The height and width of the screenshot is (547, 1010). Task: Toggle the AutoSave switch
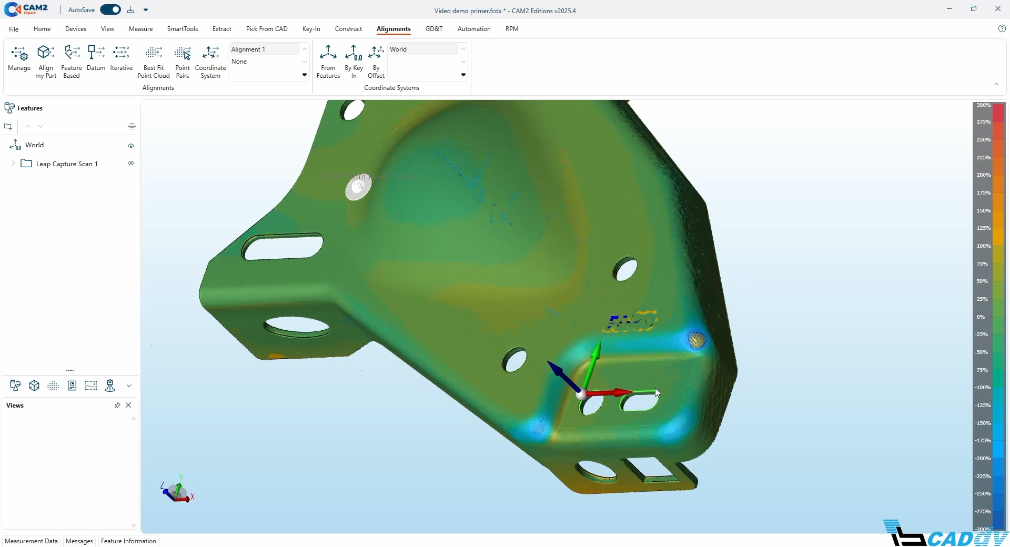click(x=110, y=10)
